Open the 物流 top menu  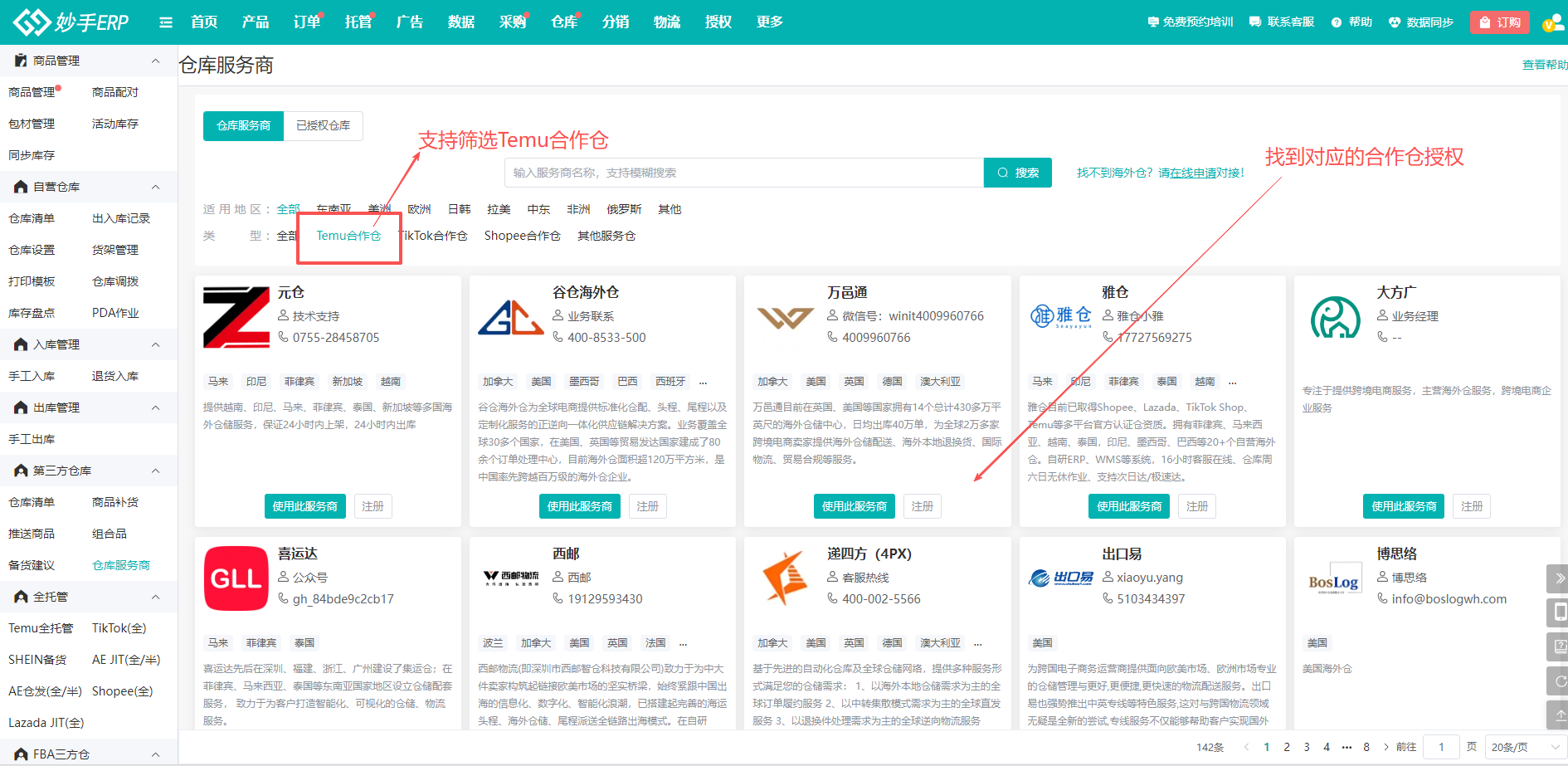667,22
